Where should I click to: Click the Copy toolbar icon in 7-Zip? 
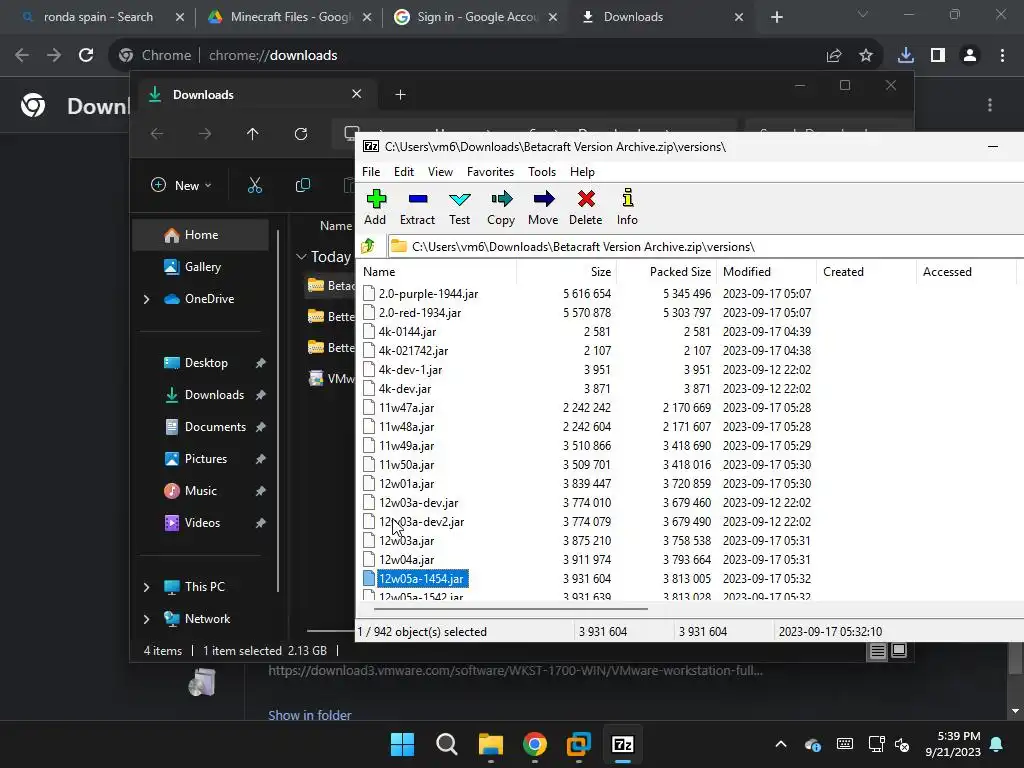pos(501,207)
